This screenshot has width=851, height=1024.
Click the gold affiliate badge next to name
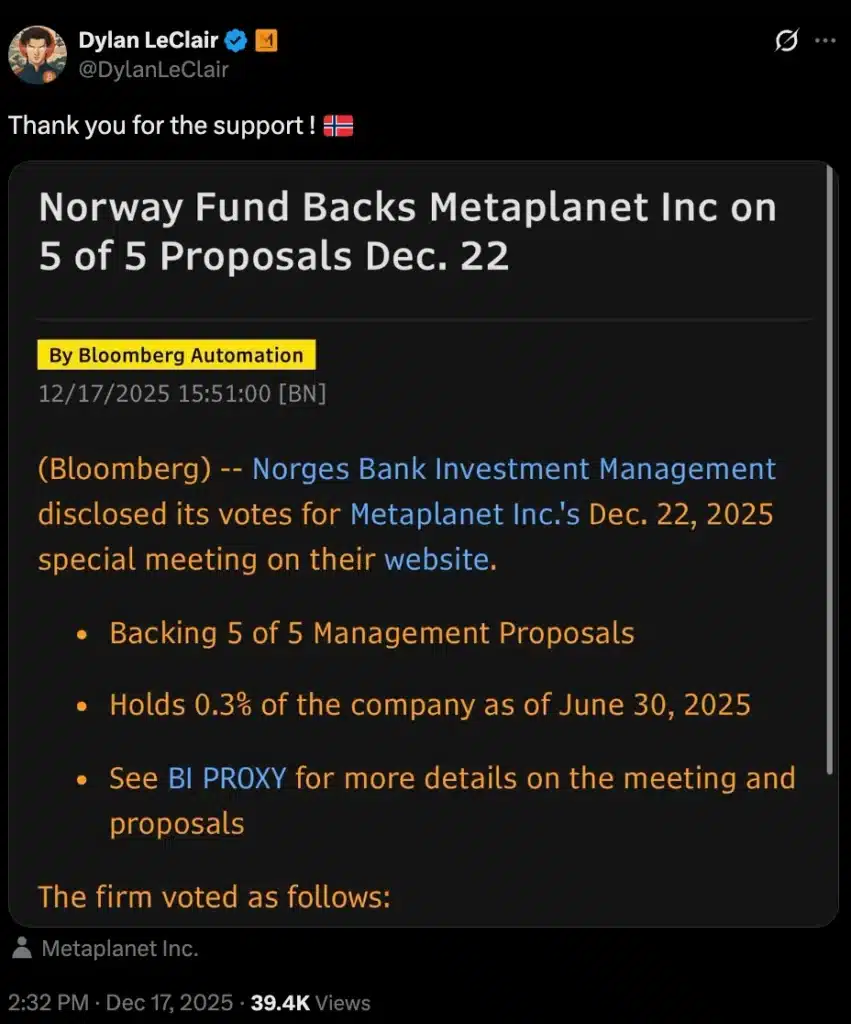click(x=265, y=40)
